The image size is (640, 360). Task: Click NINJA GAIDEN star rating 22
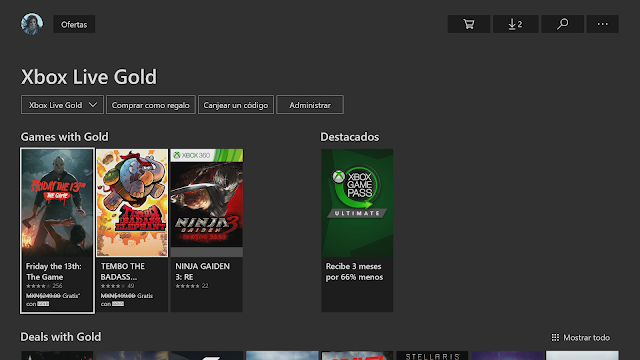click(192, 286)
